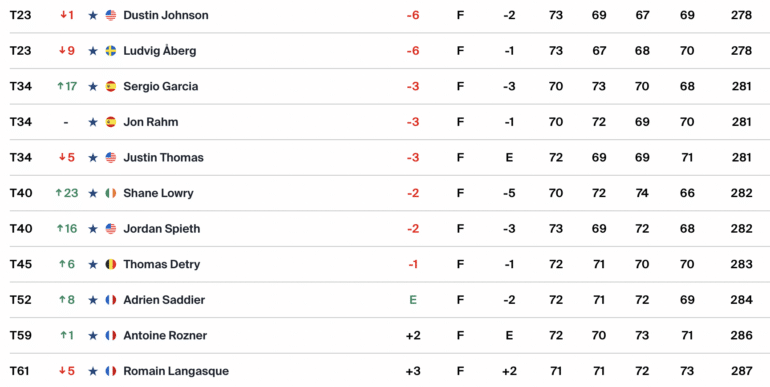Expand Justin Thomas's T34 position row

(385, 158)
